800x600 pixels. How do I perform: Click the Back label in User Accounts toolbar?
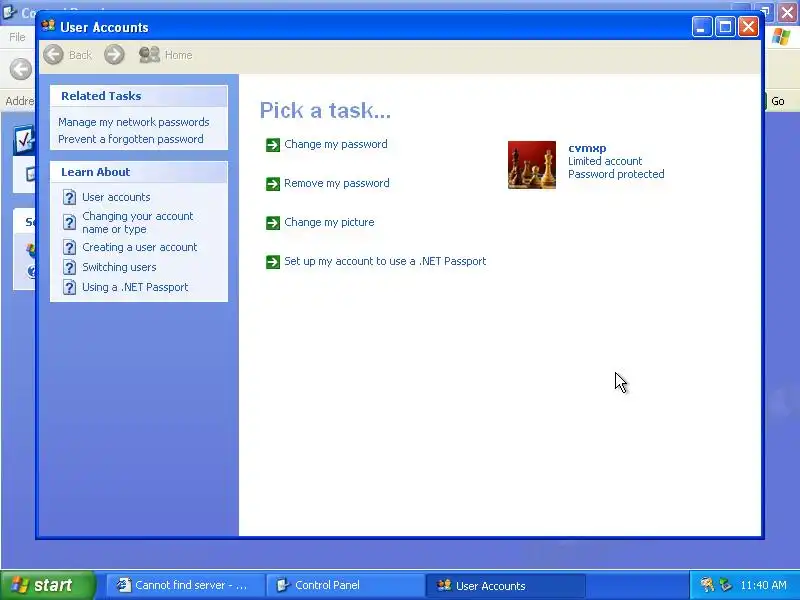[80, 55]
